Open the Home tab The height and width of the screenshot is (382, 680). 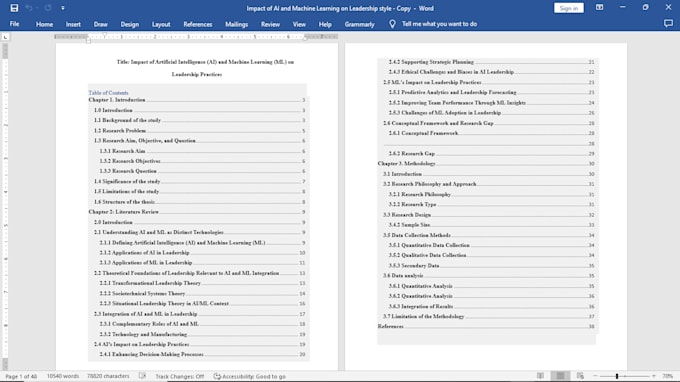tap(44, 24)
